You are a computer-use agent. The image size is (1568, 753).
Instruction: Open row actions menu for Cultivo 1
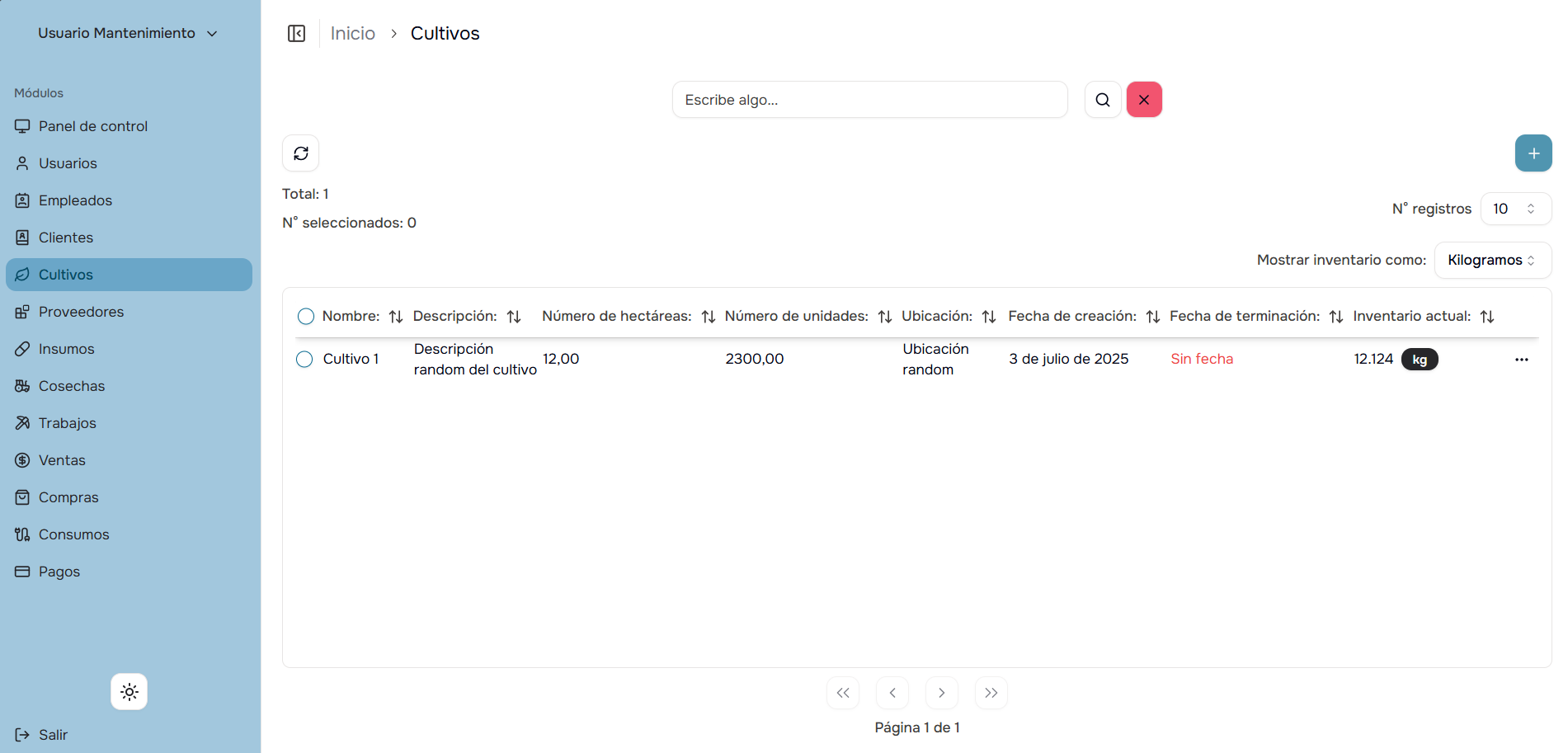pyautogui.click(x=1521, y=360)
